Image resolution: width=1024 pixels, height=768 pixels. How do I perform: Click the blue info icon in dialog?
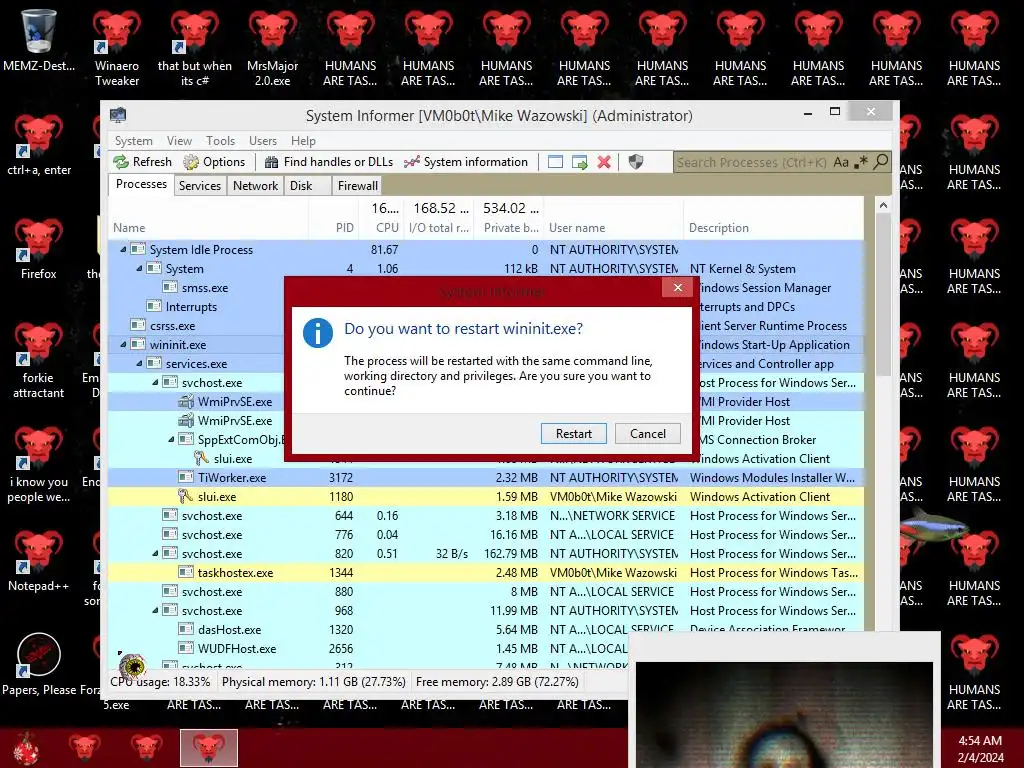pos(318,333)
